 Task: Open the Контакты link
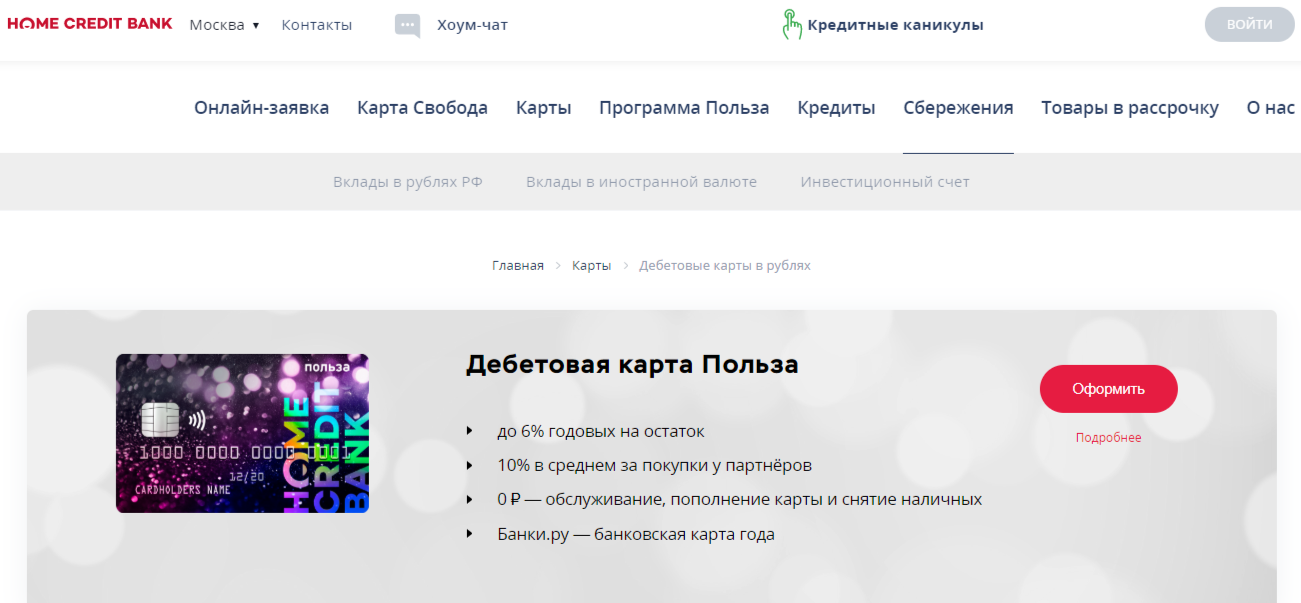[x=317, y=25]
